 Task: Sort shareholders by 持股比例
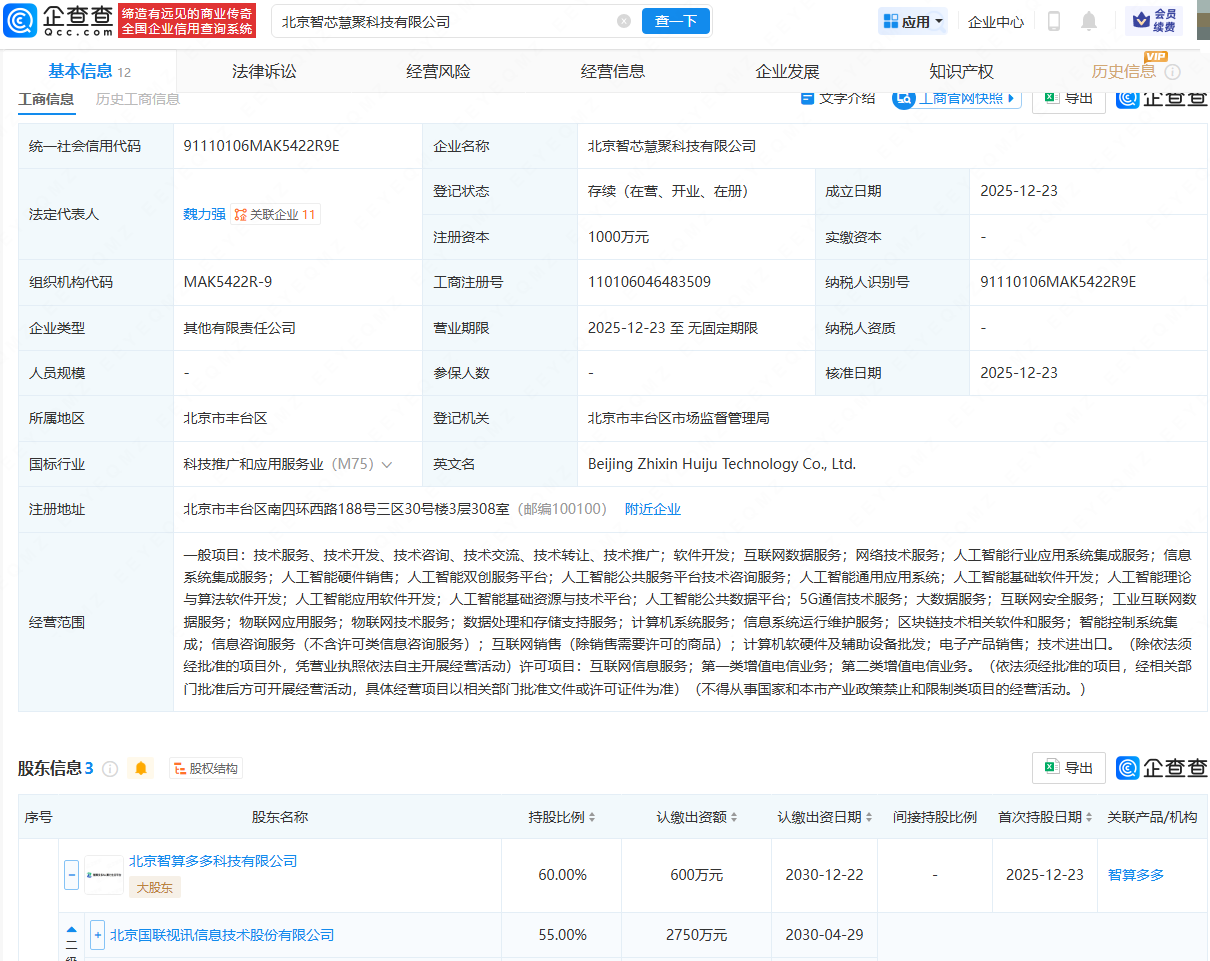point(562,817)
